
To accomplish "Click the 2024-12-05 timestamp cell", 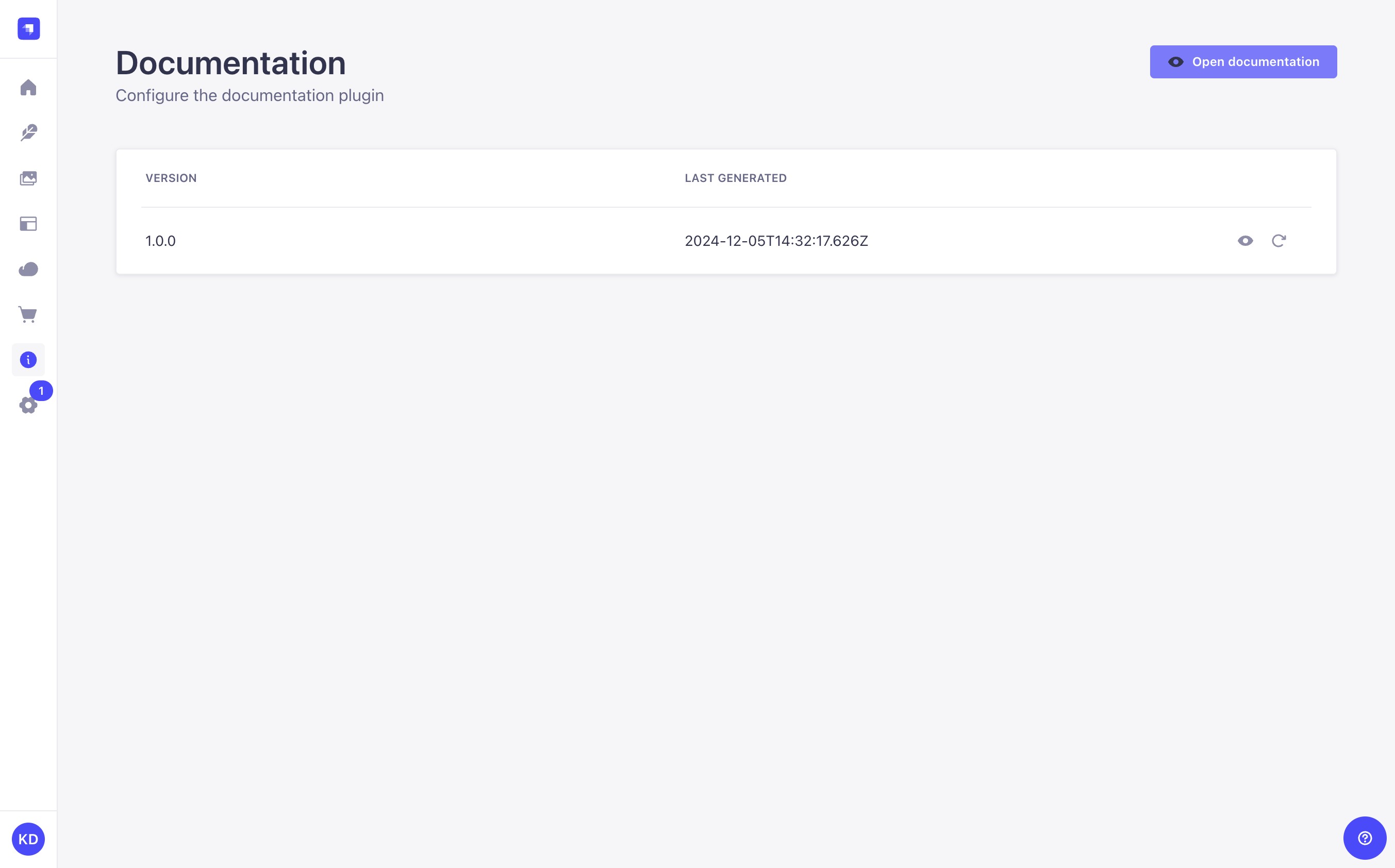I will (x=776, y=241).
